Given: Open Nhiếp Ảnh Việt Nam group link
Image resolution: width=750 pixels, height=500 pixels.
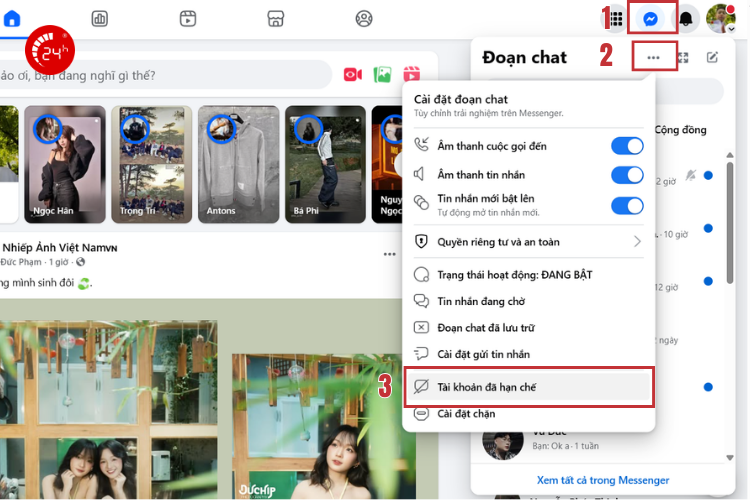Looking at the screenshot, I should [x=60, y=247].
